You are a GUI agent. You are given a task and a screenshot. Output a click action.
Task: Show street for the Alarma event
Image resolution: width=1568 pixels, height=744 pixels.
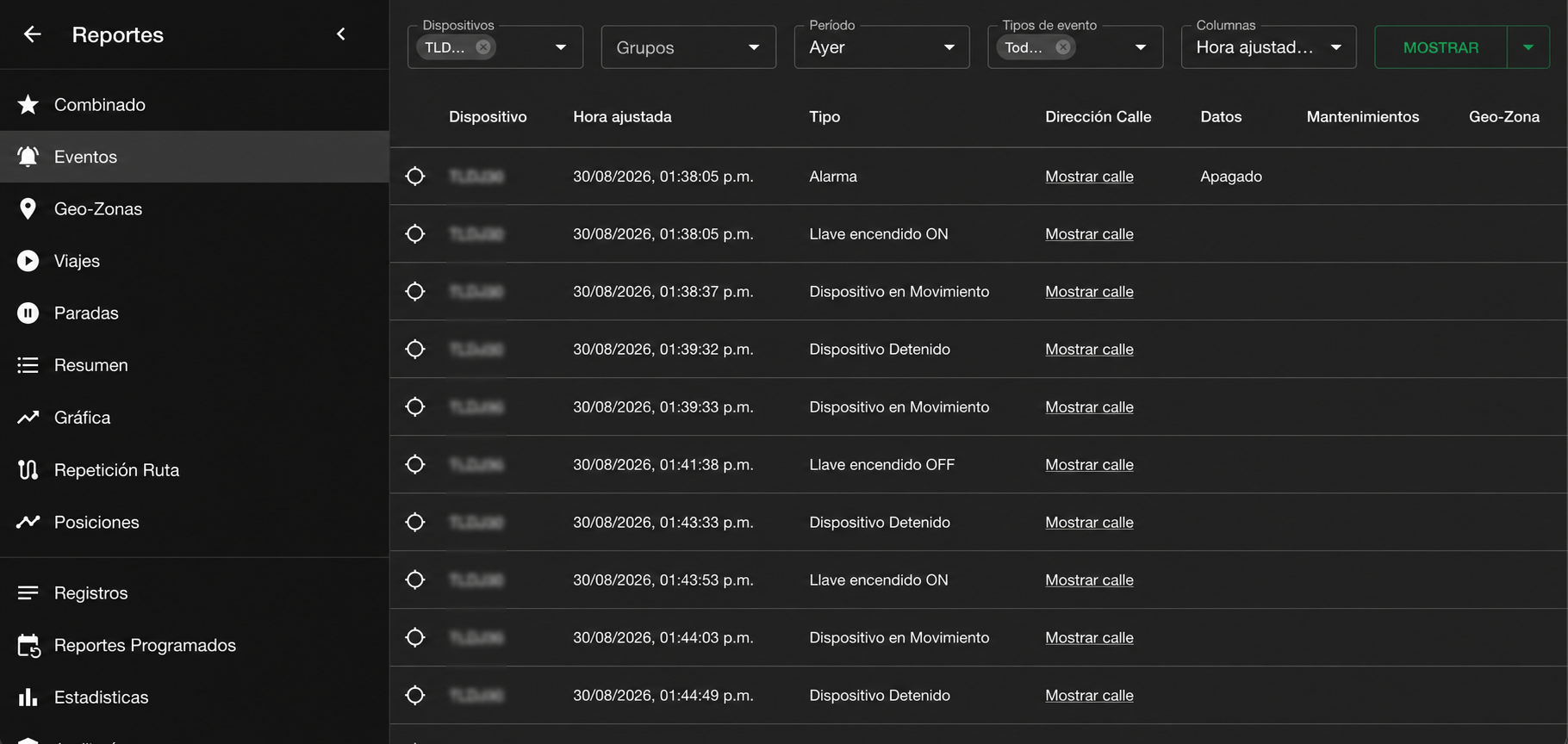coord(1089,177)
